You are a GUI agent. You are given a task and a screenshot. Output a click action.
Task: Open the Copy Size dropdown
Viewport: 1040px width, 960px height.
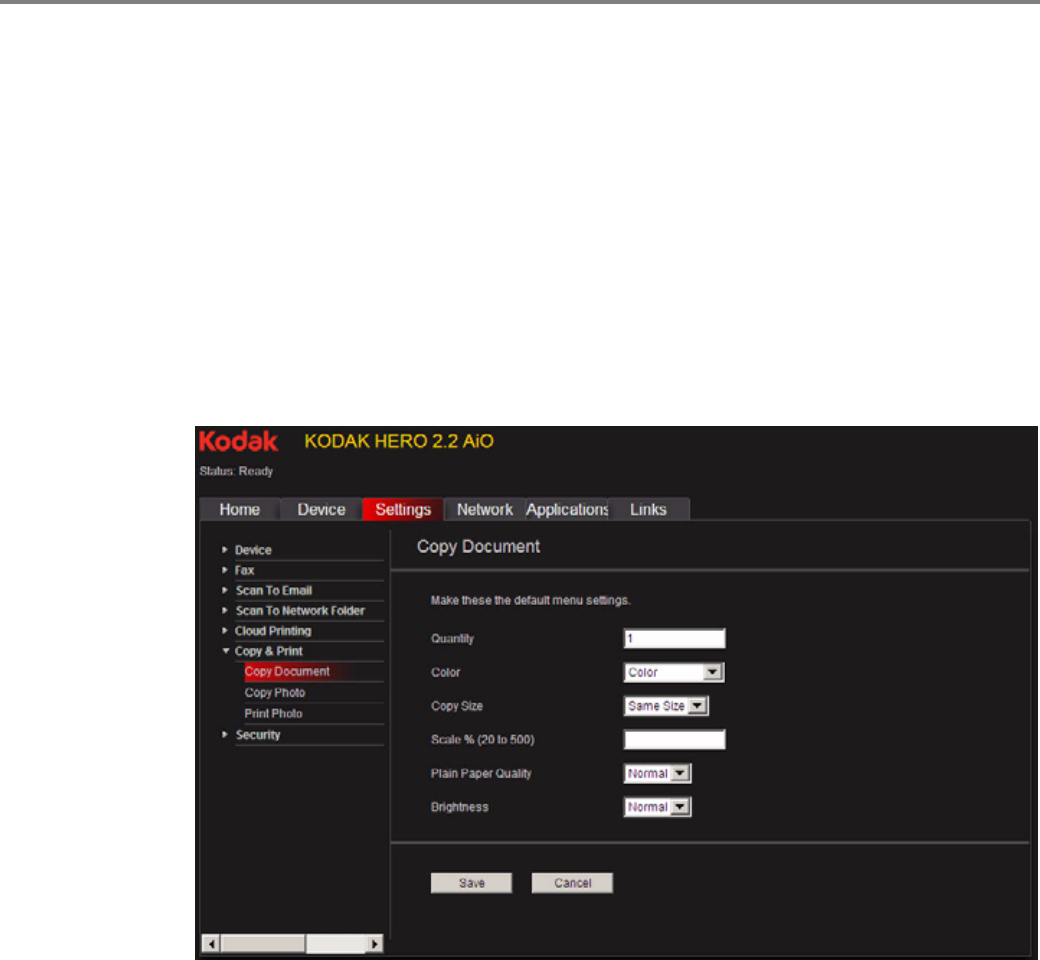[666, 706]
